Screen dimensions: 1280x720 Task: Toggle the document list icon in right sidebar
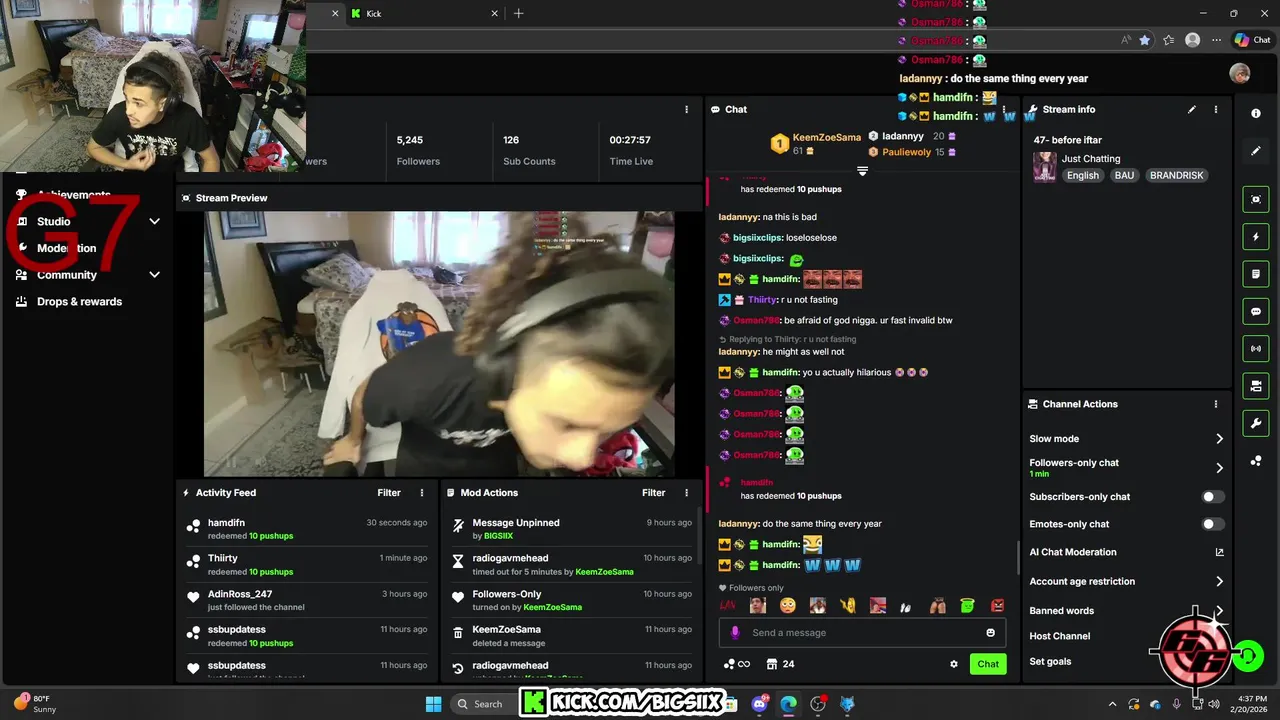1256,274
